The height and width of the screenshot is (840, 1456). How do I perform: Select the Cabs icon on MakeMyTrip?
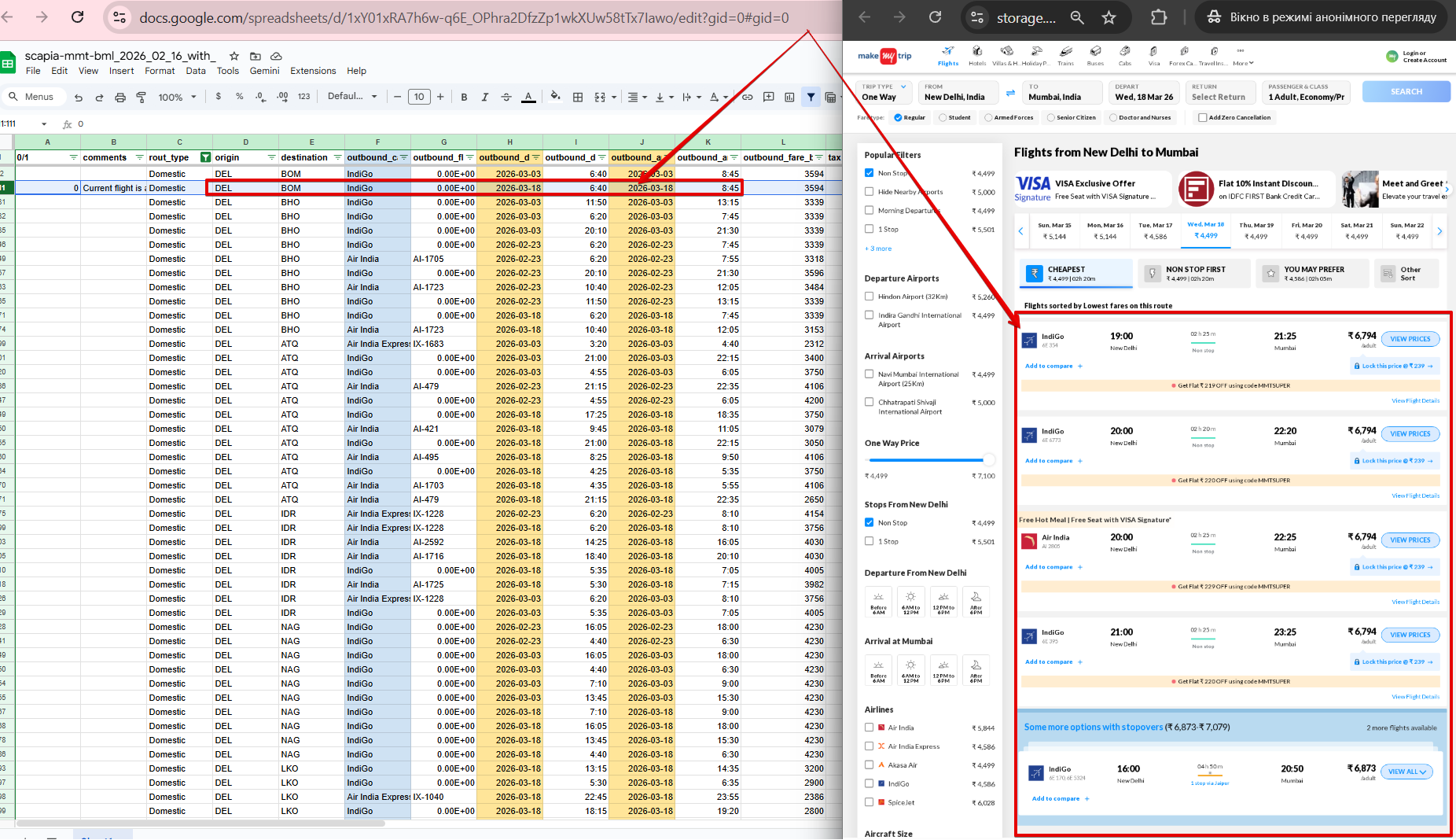pos(1125,55)
